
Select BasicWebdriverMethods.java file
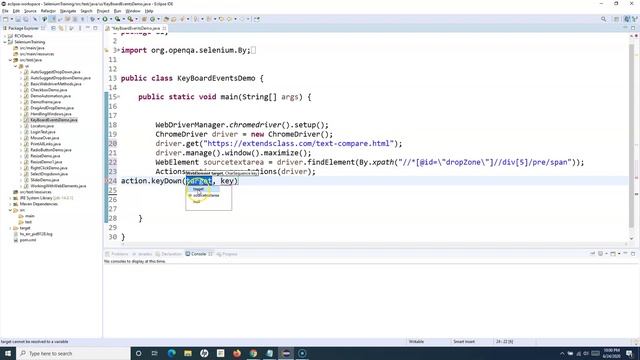56,84
